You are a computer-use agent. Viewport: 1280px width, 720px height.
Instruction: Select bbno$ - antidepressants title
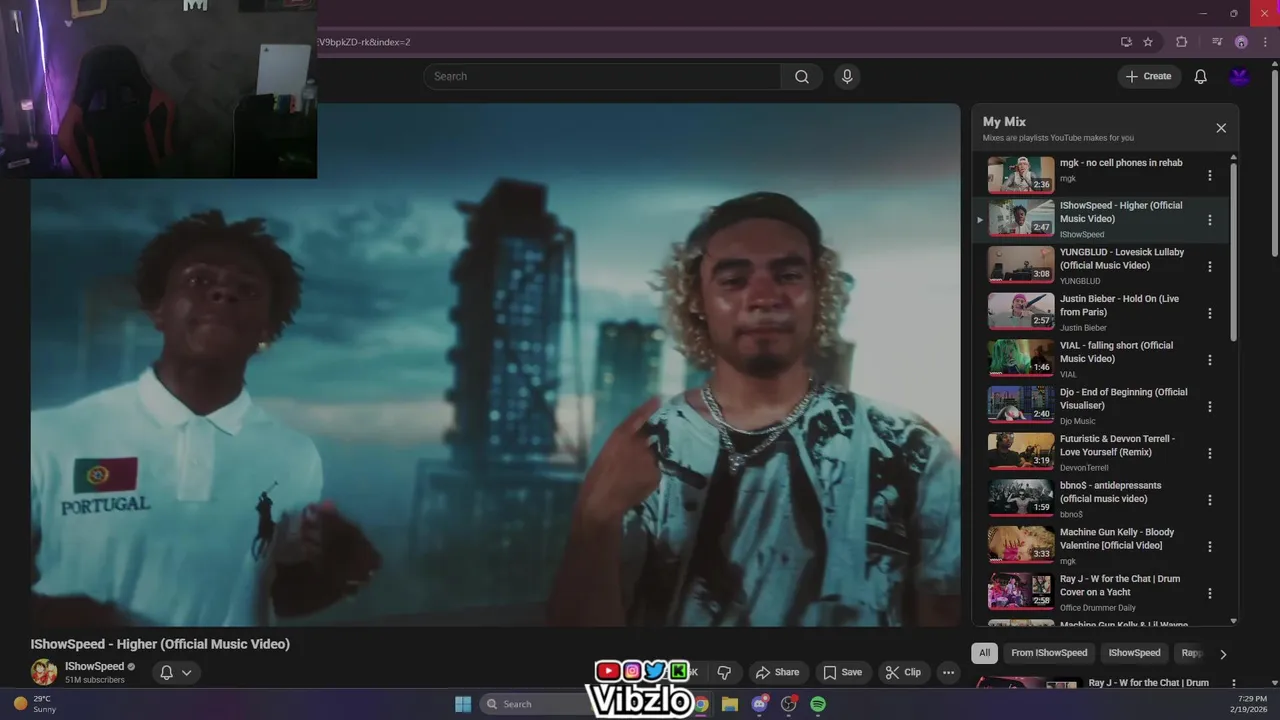pyautogui.click(x=1110, y=492)
